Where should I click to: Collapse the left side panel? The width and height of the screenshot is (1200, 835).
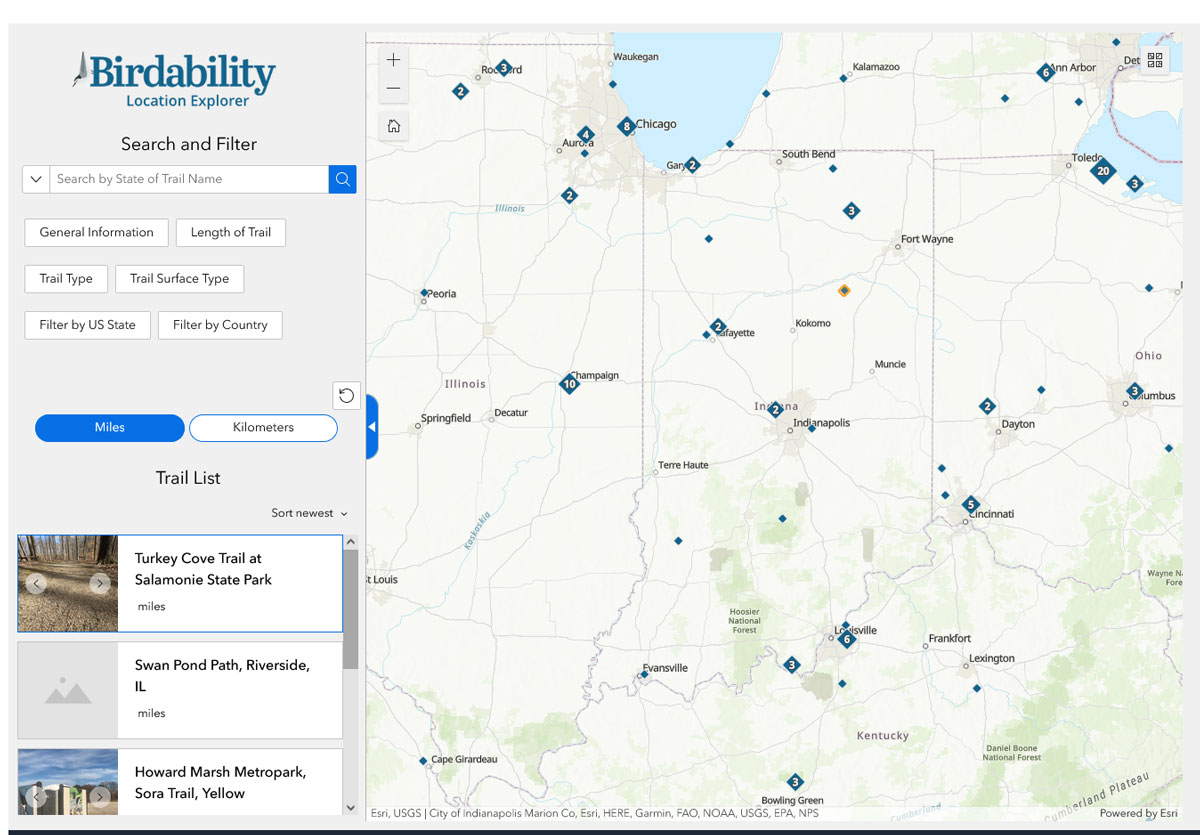pyautogui.click(x=372, y=427)
